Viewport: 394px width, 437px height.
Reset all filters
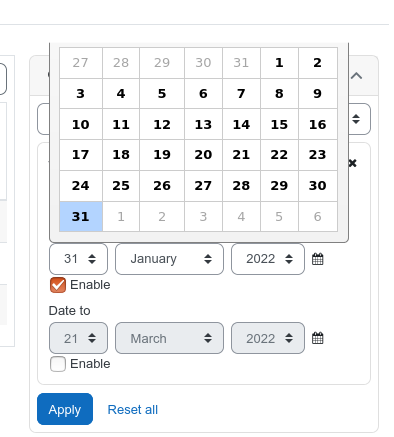[x=133, y=410]
